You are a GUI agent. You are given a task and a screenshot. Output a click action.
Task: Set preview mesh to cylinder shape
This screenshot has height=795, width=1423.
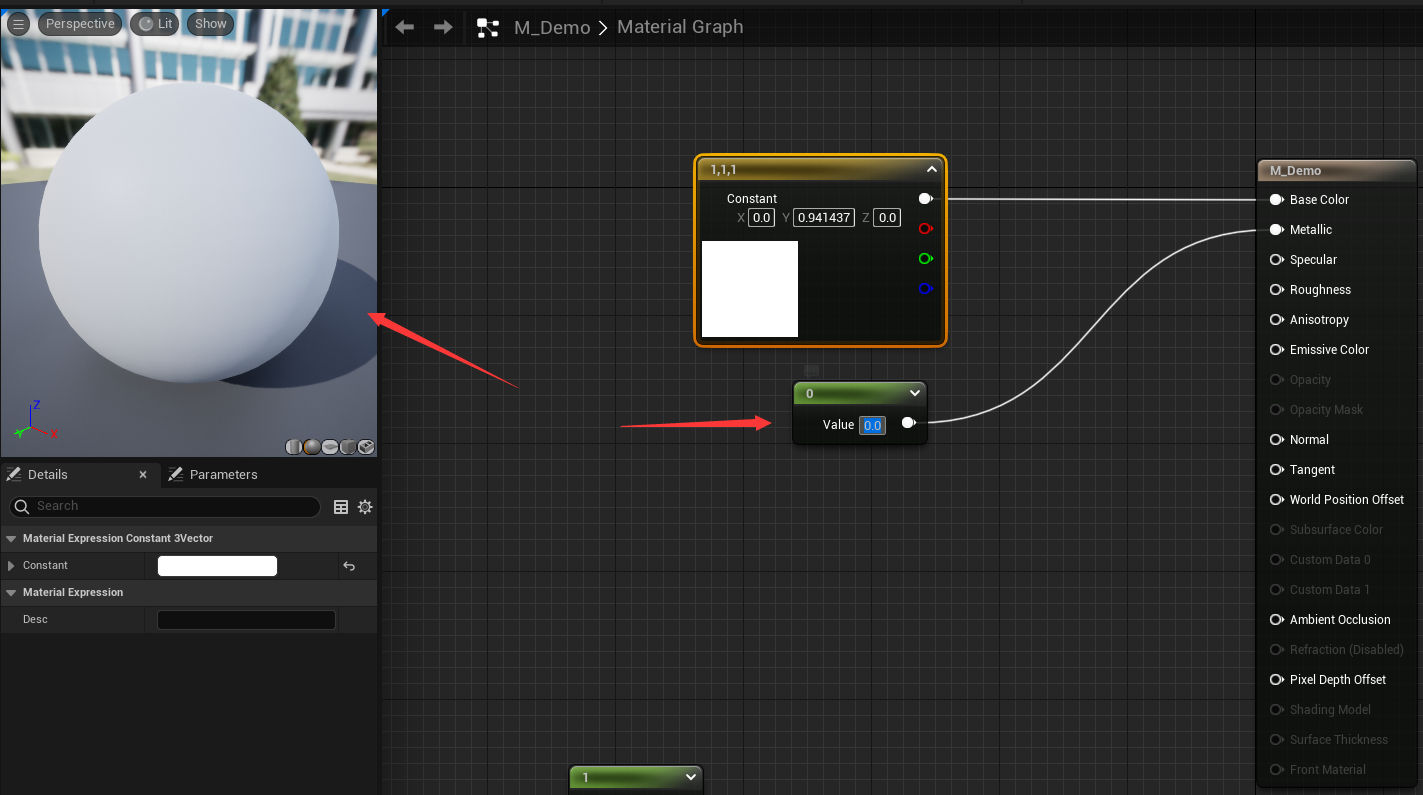tap(294, 447)
